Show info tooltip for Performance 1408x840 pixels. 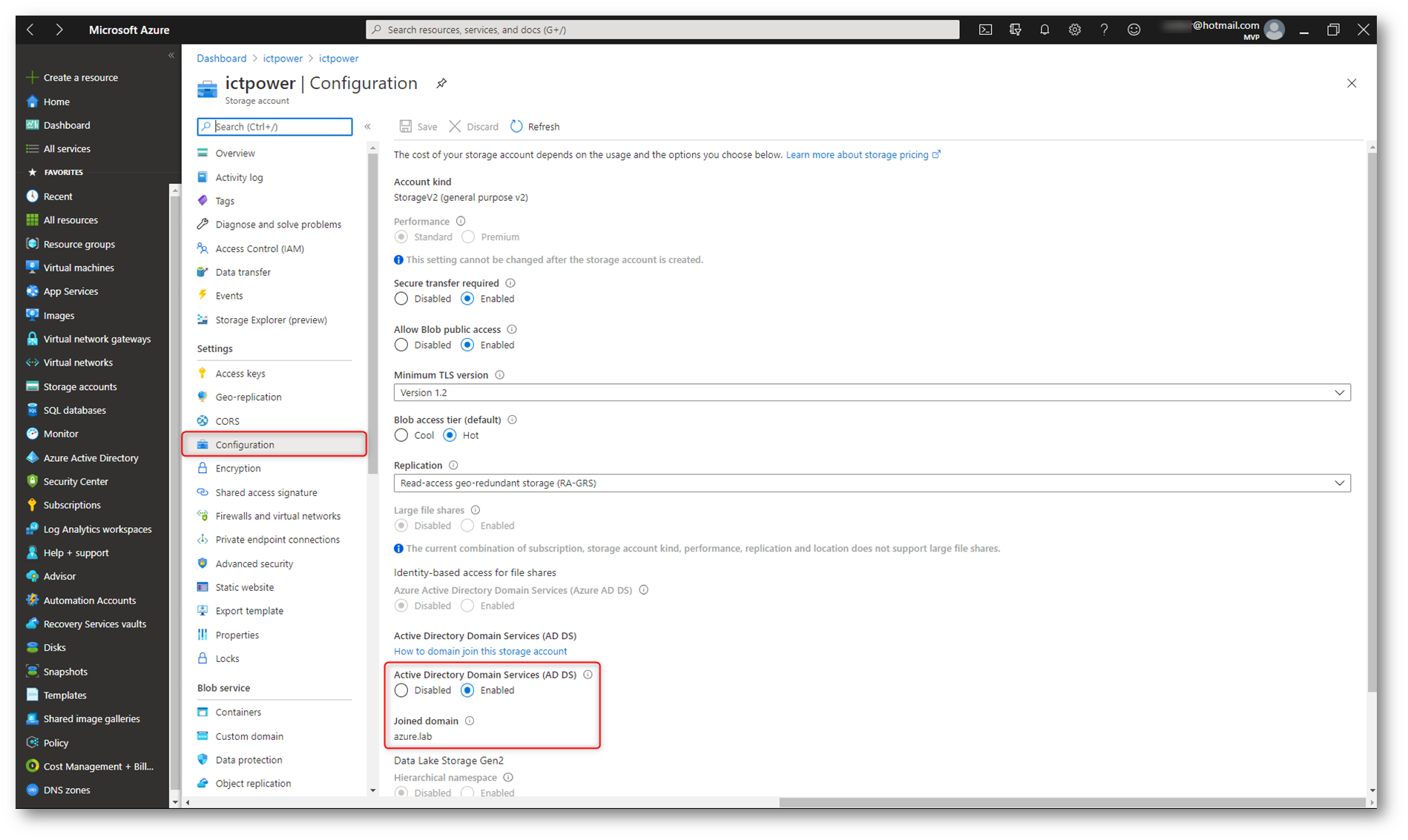pos(461,221)
